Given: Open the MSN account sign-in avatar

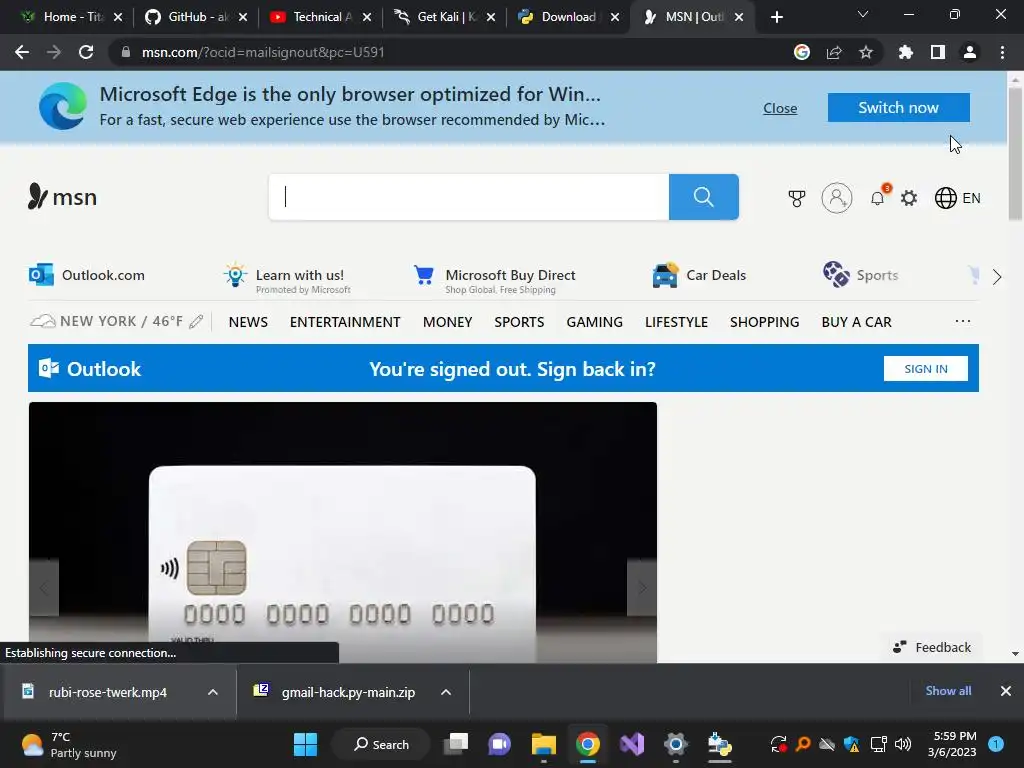Looking at the screenshot, I should click(837, 198).
